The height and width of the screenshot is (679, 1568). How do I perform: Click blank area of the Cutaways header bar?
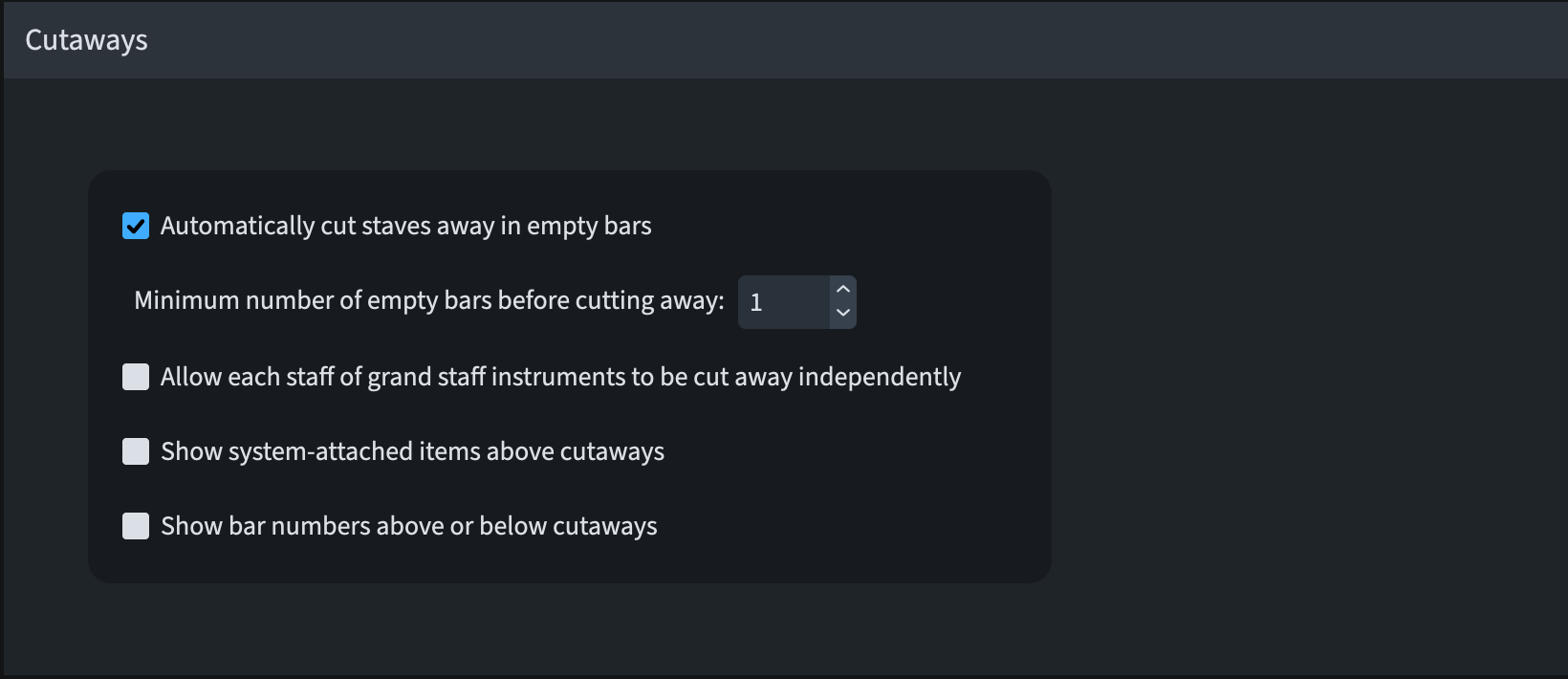tap(860, 40)
